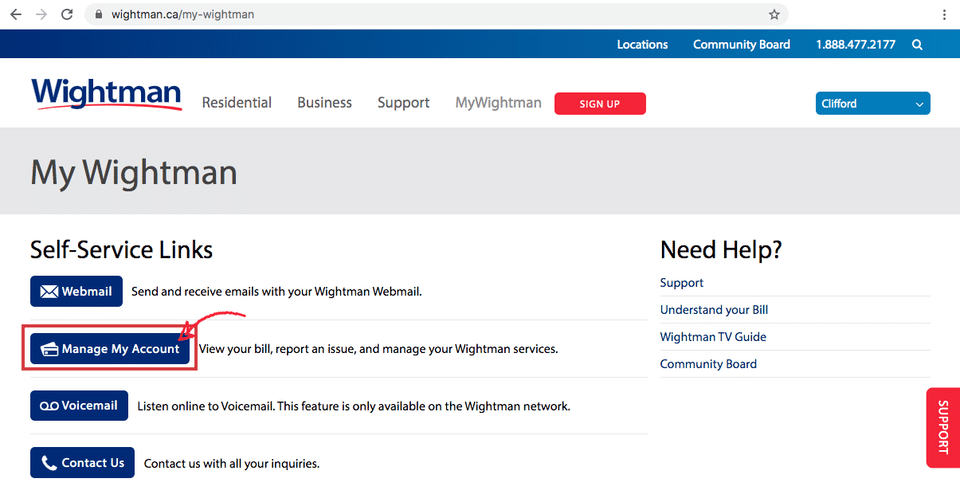Open the Voicemail button

79,406
